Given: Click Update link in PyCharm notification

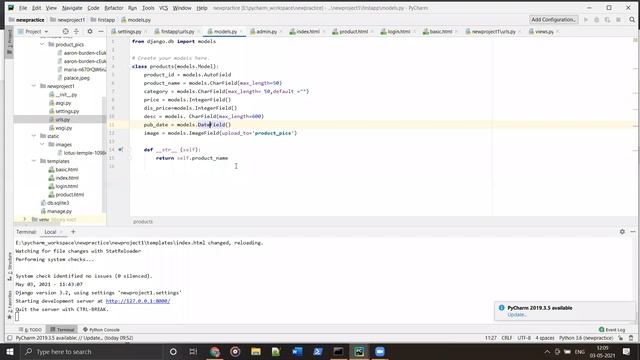Looking at the screenshot, I should [x=517, y=315].
